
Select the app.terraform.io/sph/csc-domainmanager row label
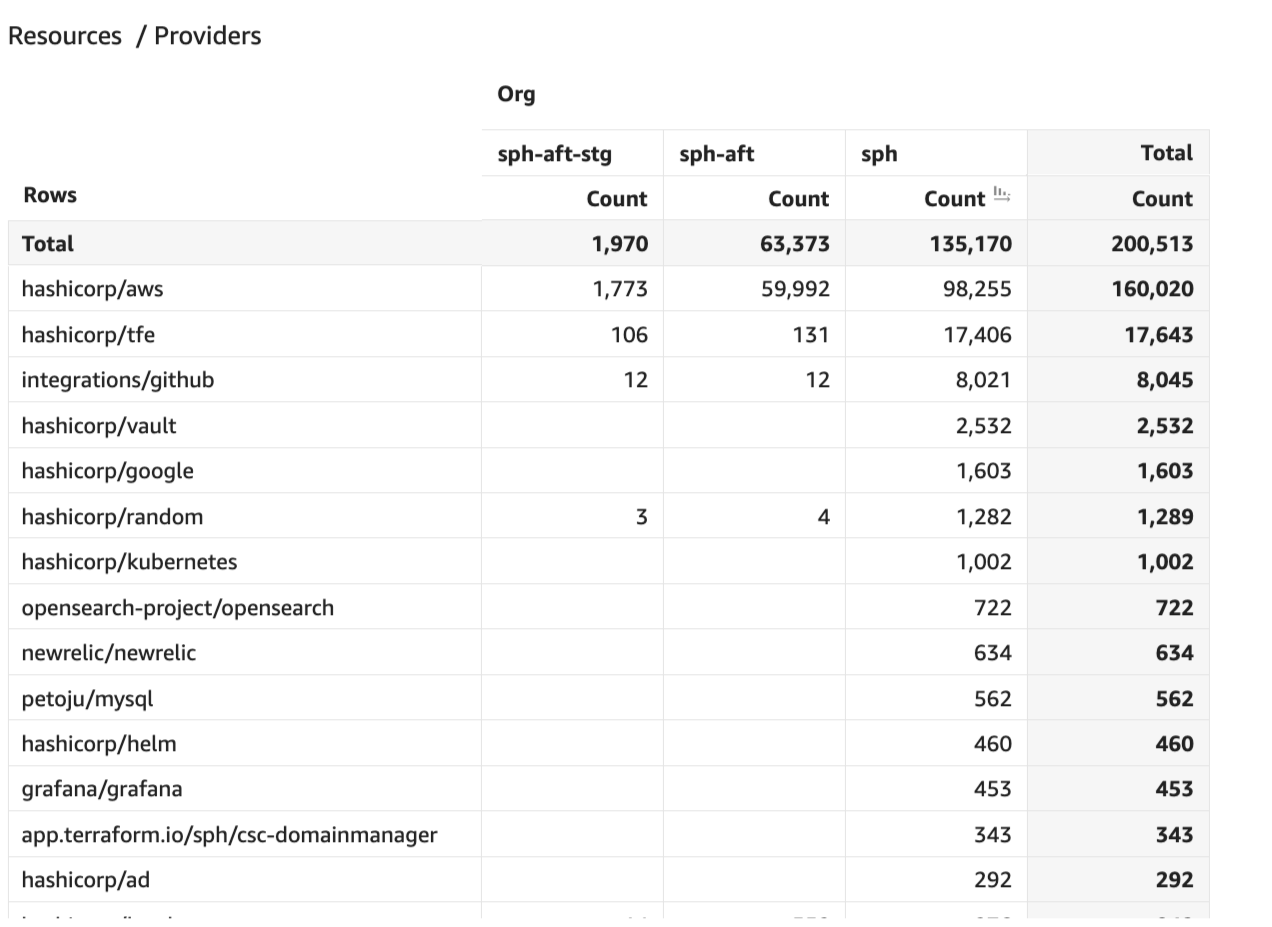coord(230,835)
